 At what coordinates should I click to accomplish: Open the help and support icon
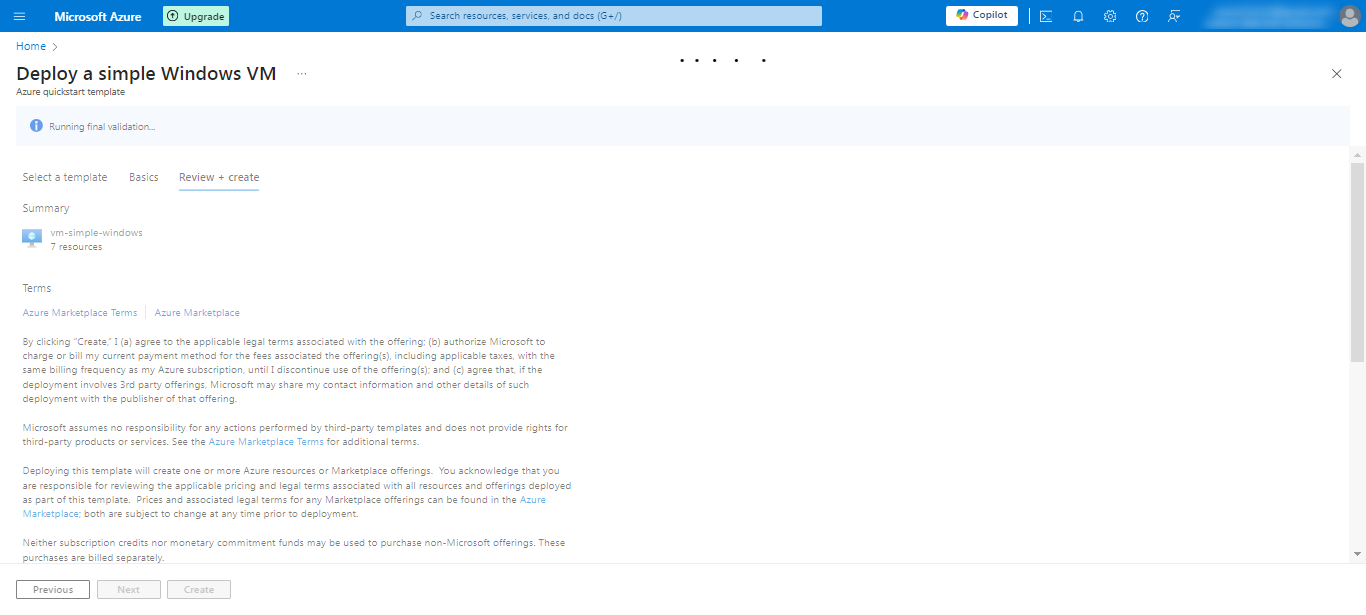tap(1142, 16)
